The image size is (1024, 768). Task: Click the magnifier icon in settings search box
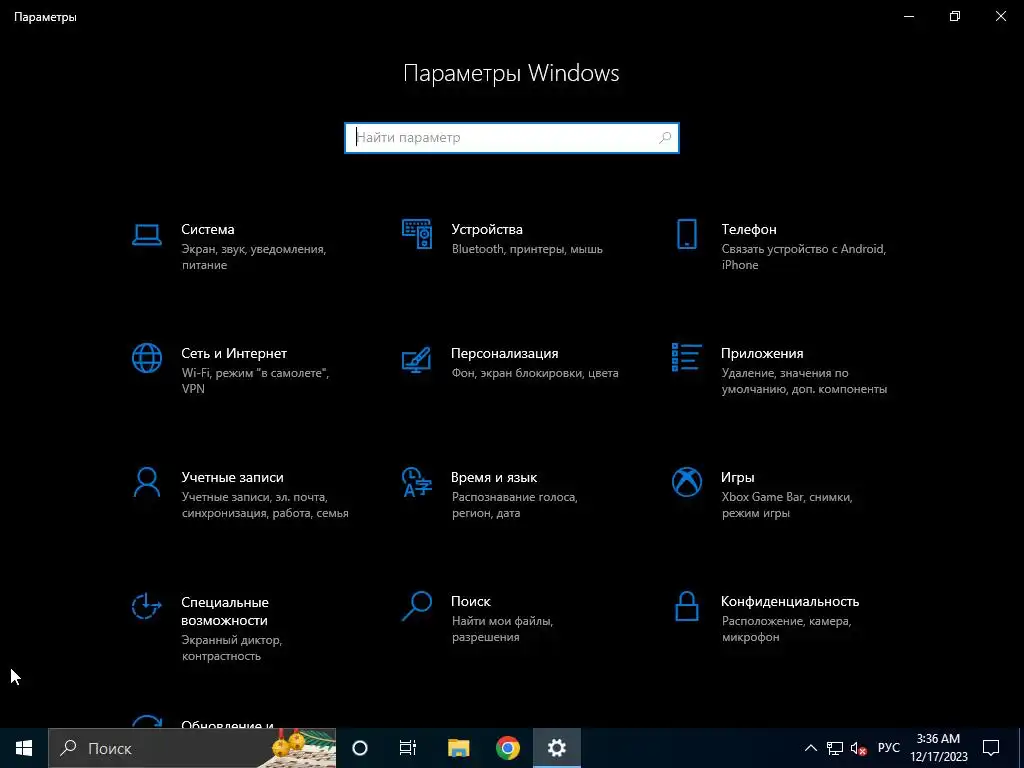(x=665, y=138)
